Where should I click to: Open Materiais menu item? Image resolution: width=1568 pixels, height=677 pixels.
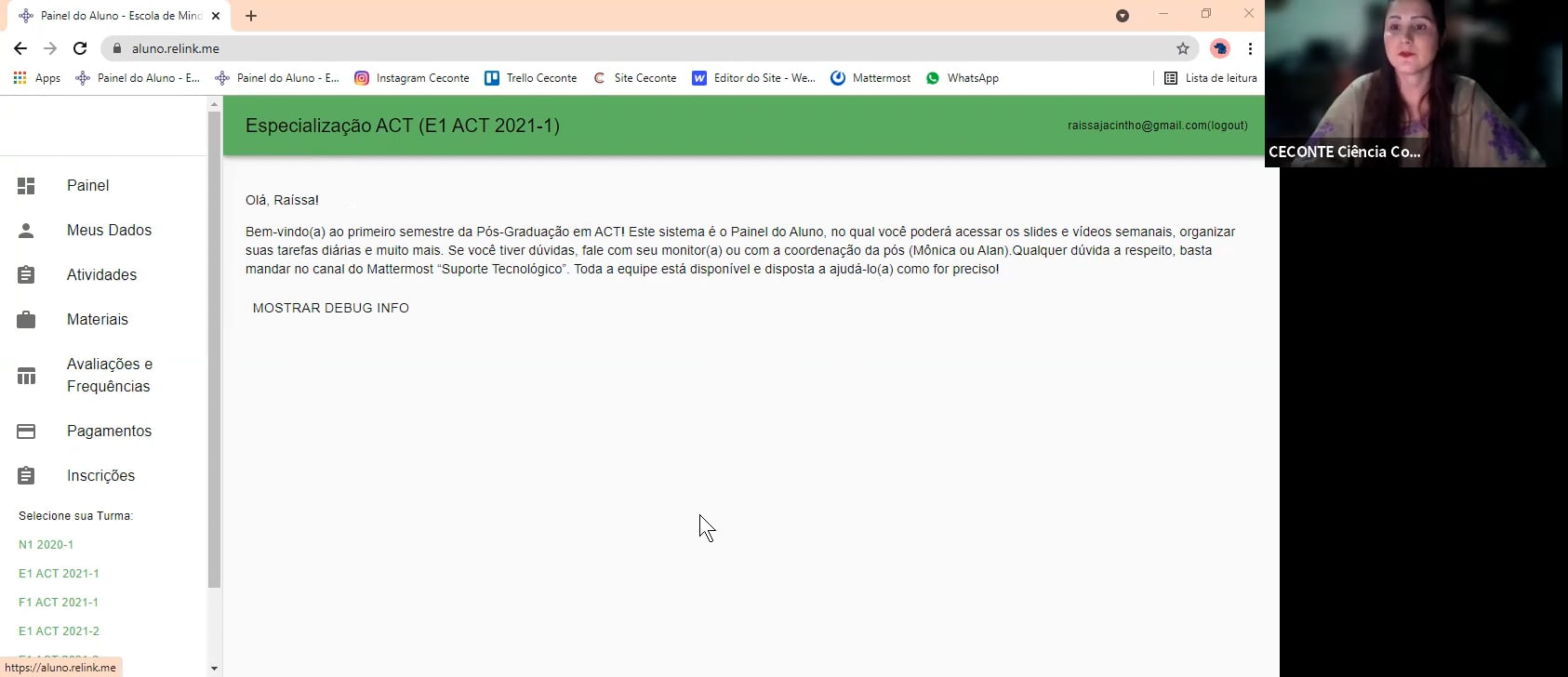[103, 320]
